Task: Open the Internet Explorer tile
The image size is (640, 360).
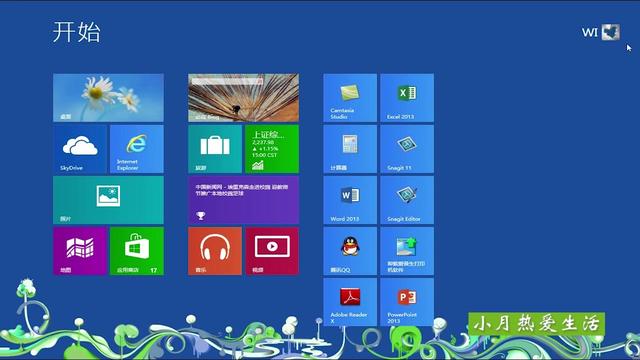Action: [x=137, y=149]
